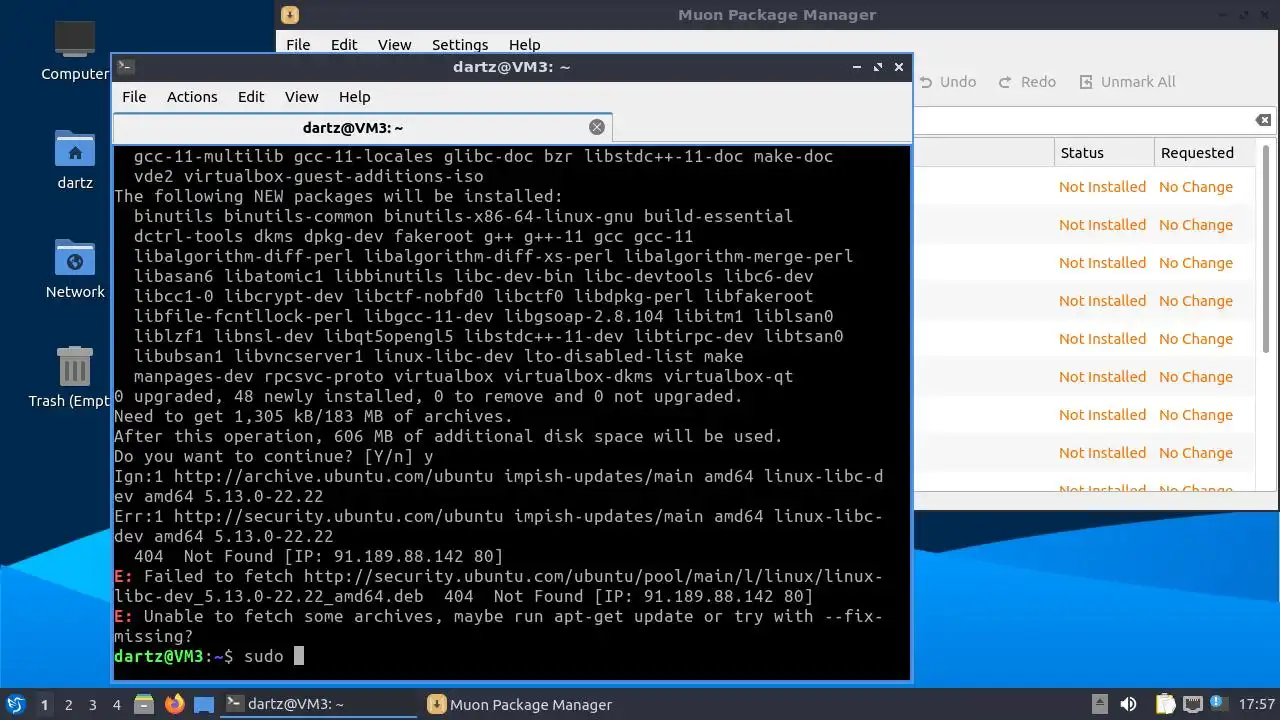
Task: Select the dartz@VM3 terminal tab
Action: click(363, 128)
